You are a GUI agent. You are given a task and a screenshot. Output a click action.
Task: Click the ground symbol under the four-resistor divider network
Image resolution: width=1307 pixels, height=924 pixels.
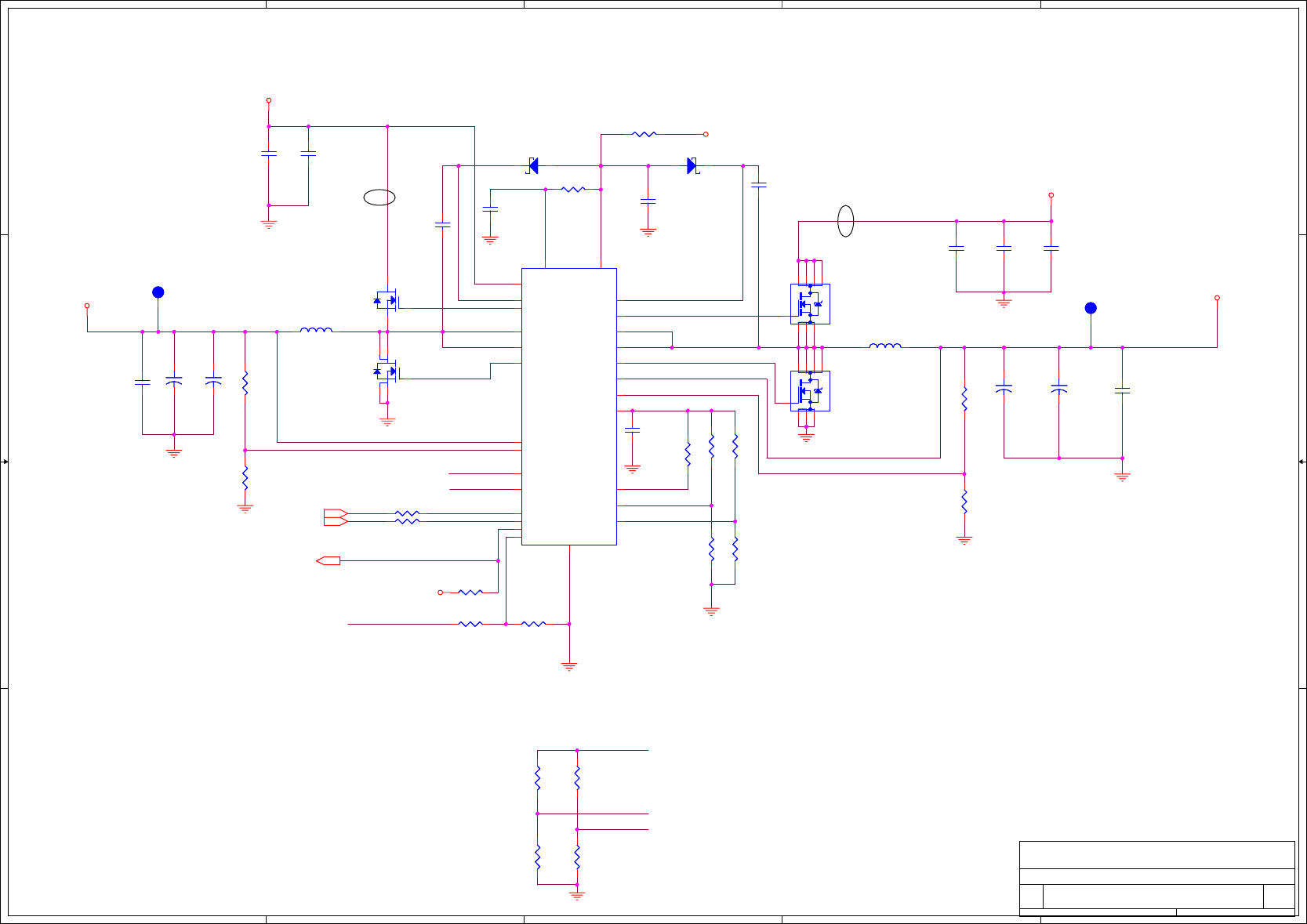[577, 895]
